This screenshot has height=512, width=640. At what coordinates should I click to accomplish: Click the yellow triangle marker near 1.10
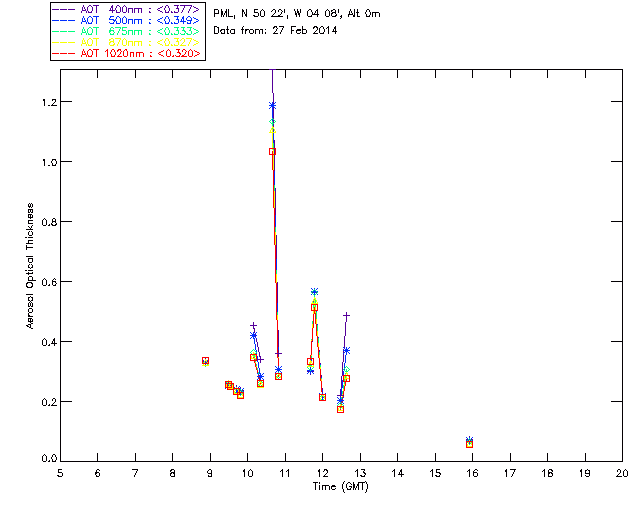tap(273, 131)
